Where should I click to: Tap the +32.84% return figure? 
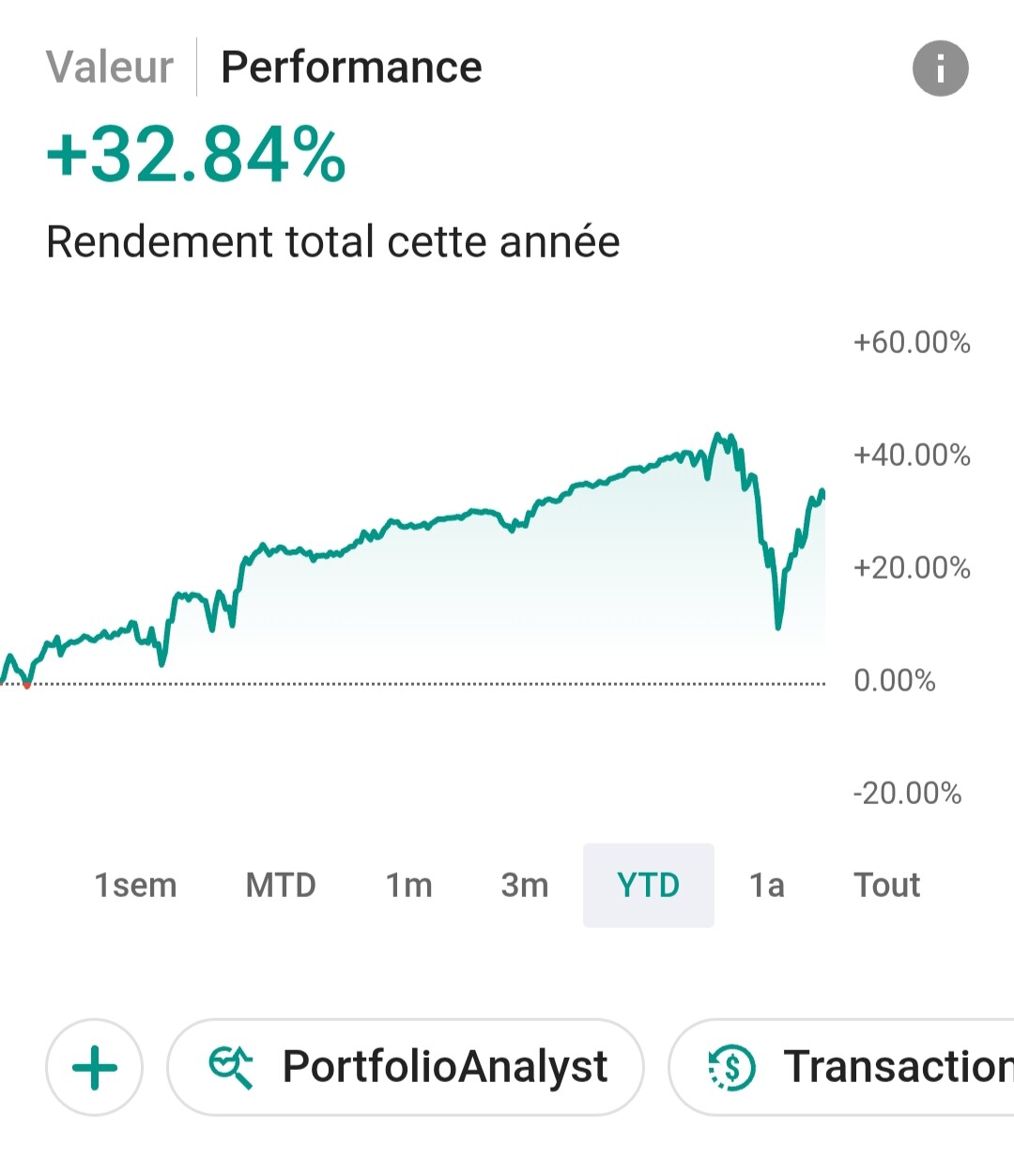click(x=196, y=155)
